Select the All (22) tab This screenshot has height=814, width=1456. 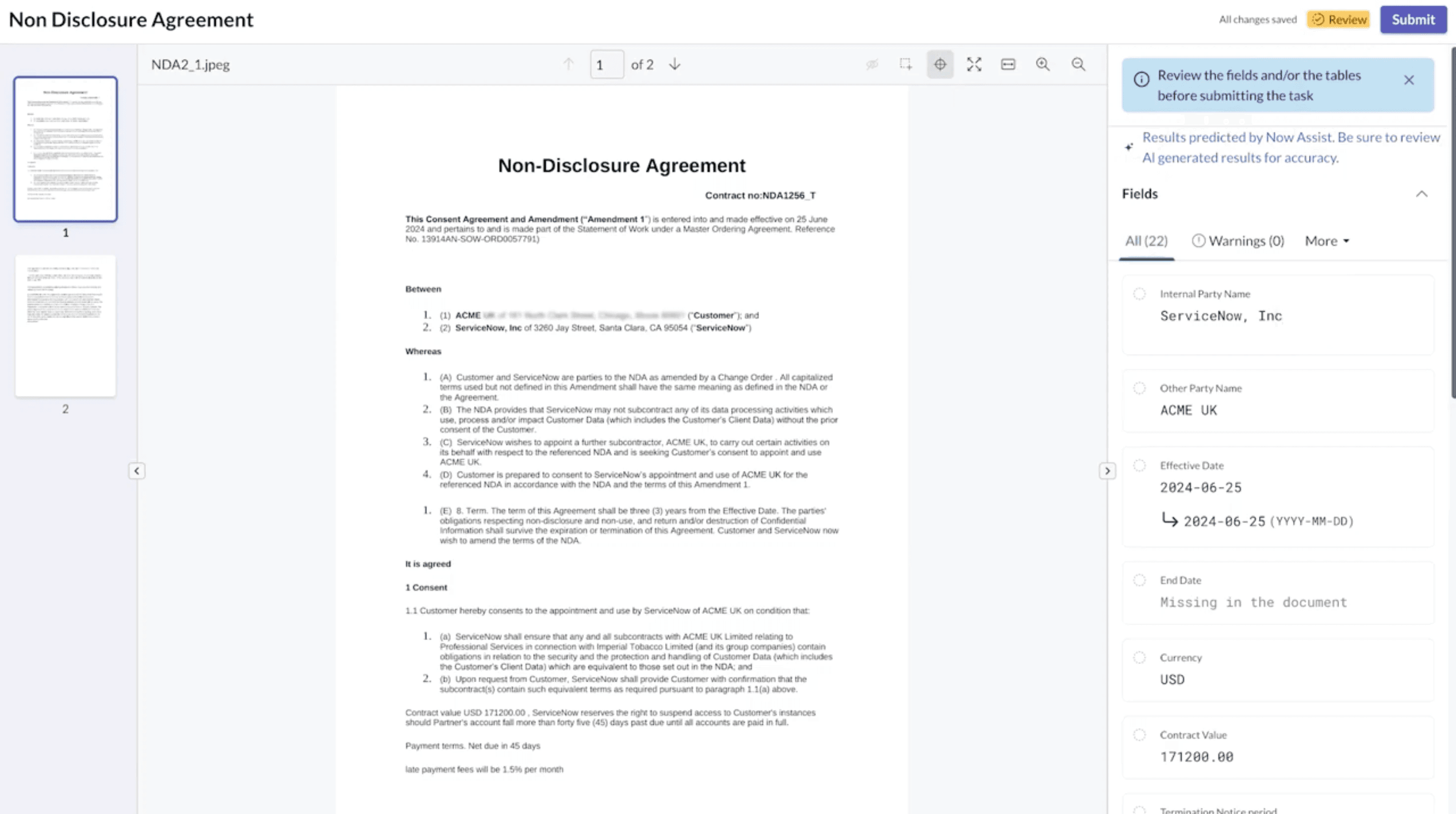coord(1146,241)
